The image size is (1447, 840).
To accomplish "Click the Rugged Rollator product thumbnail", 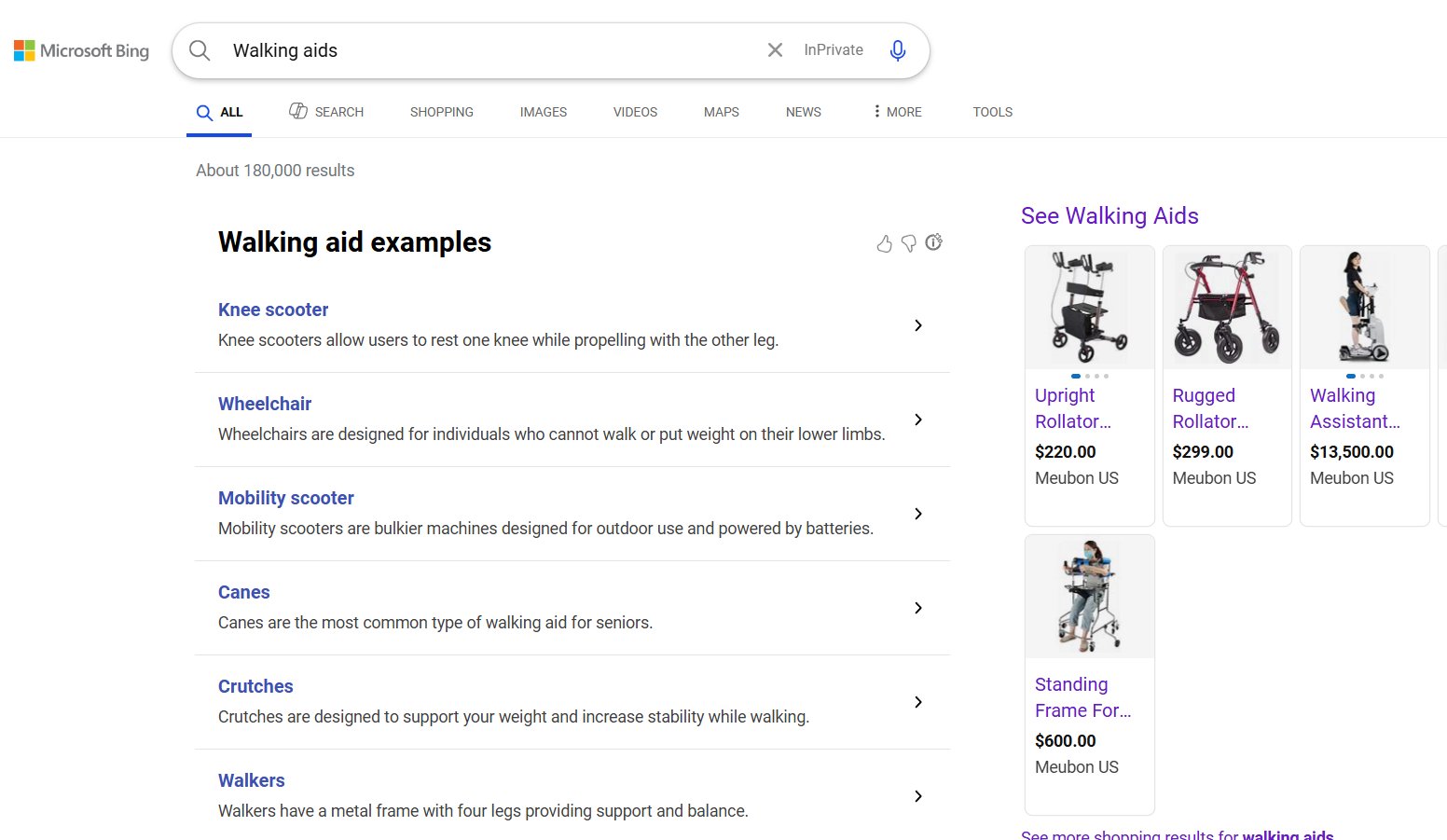I will [x=1226, y=307].
